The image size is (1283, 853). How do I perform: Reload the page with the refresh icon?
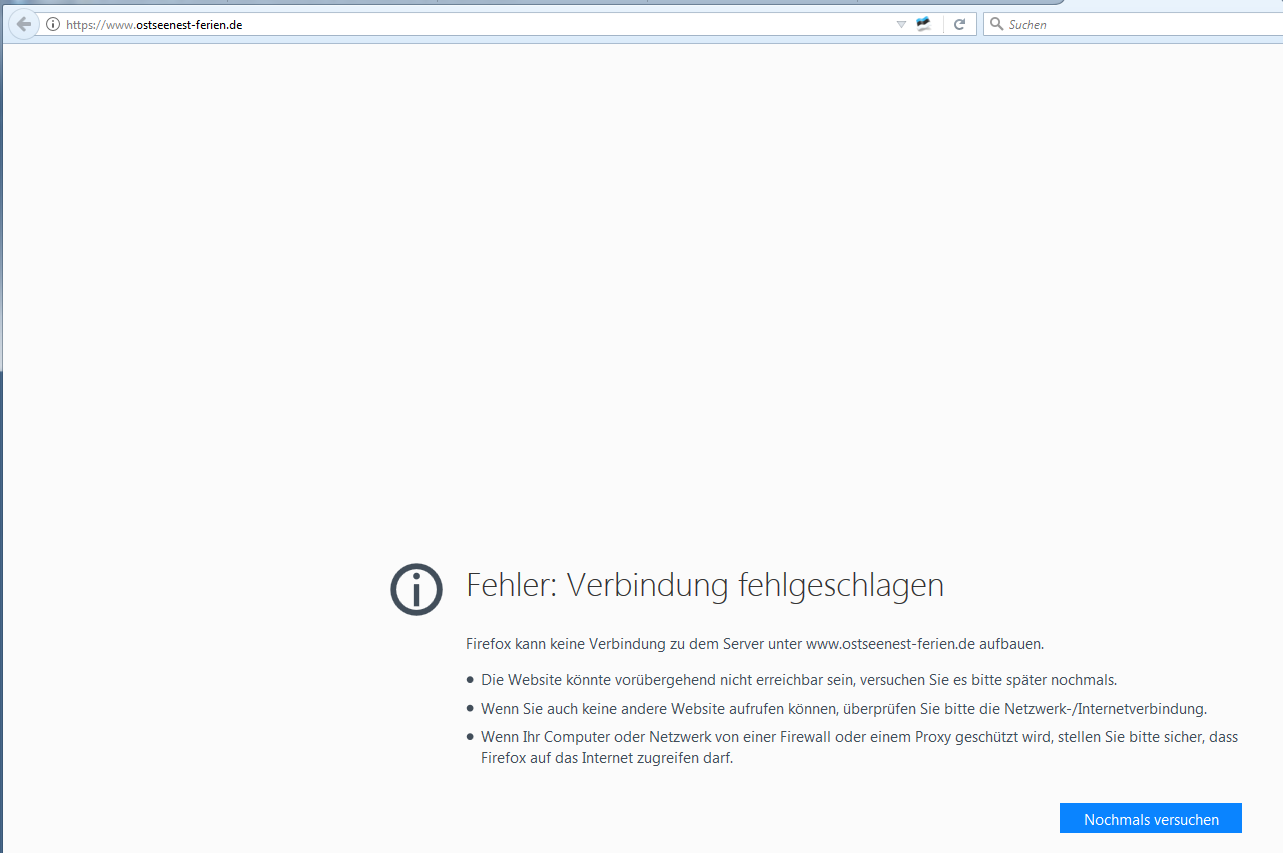tap(959, 25)
